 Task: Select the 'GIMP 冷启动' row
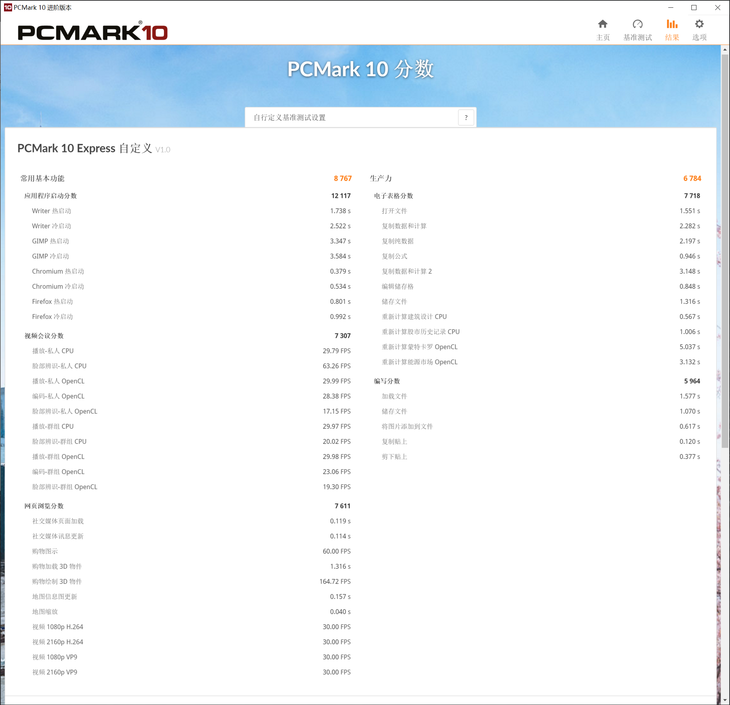tap(191, 256)
